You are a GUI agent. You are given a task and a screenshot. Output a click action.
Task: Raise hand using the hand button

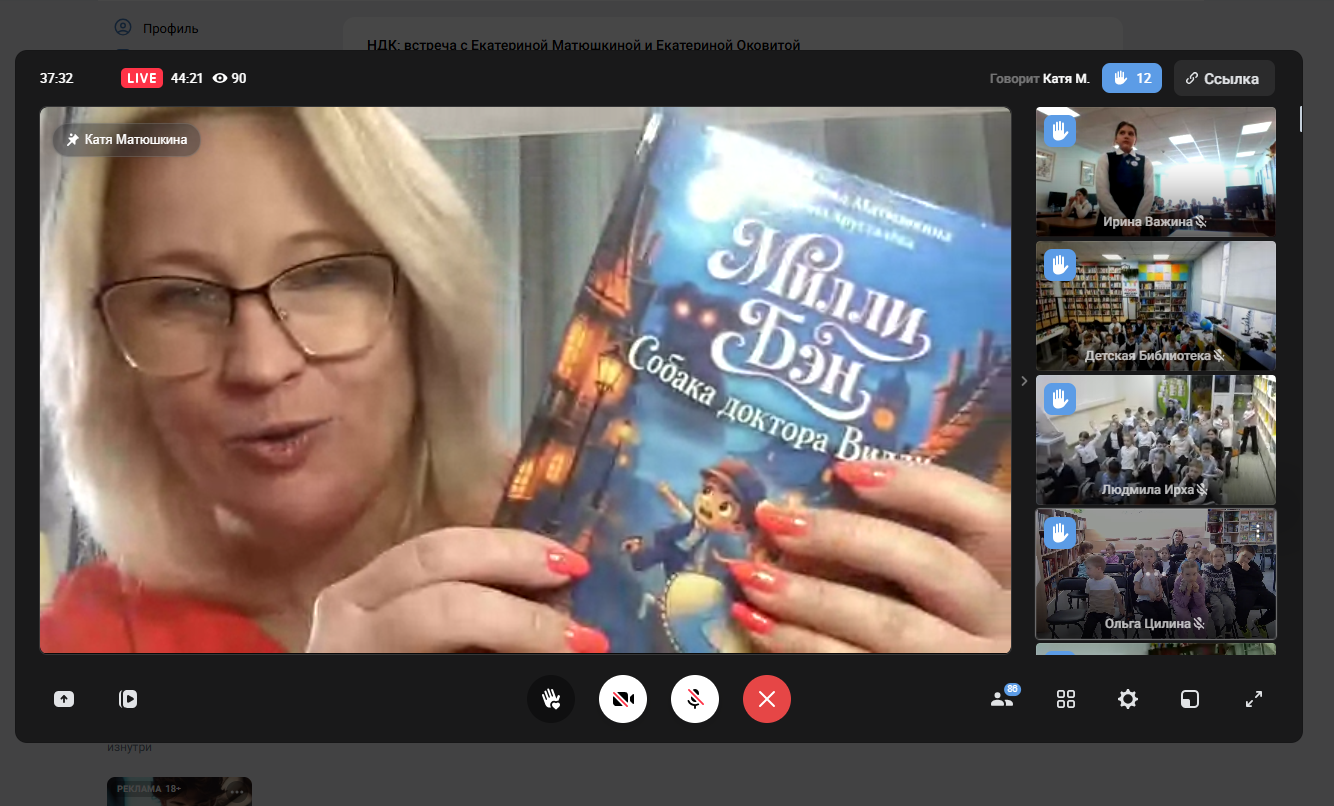coord(551,699)
